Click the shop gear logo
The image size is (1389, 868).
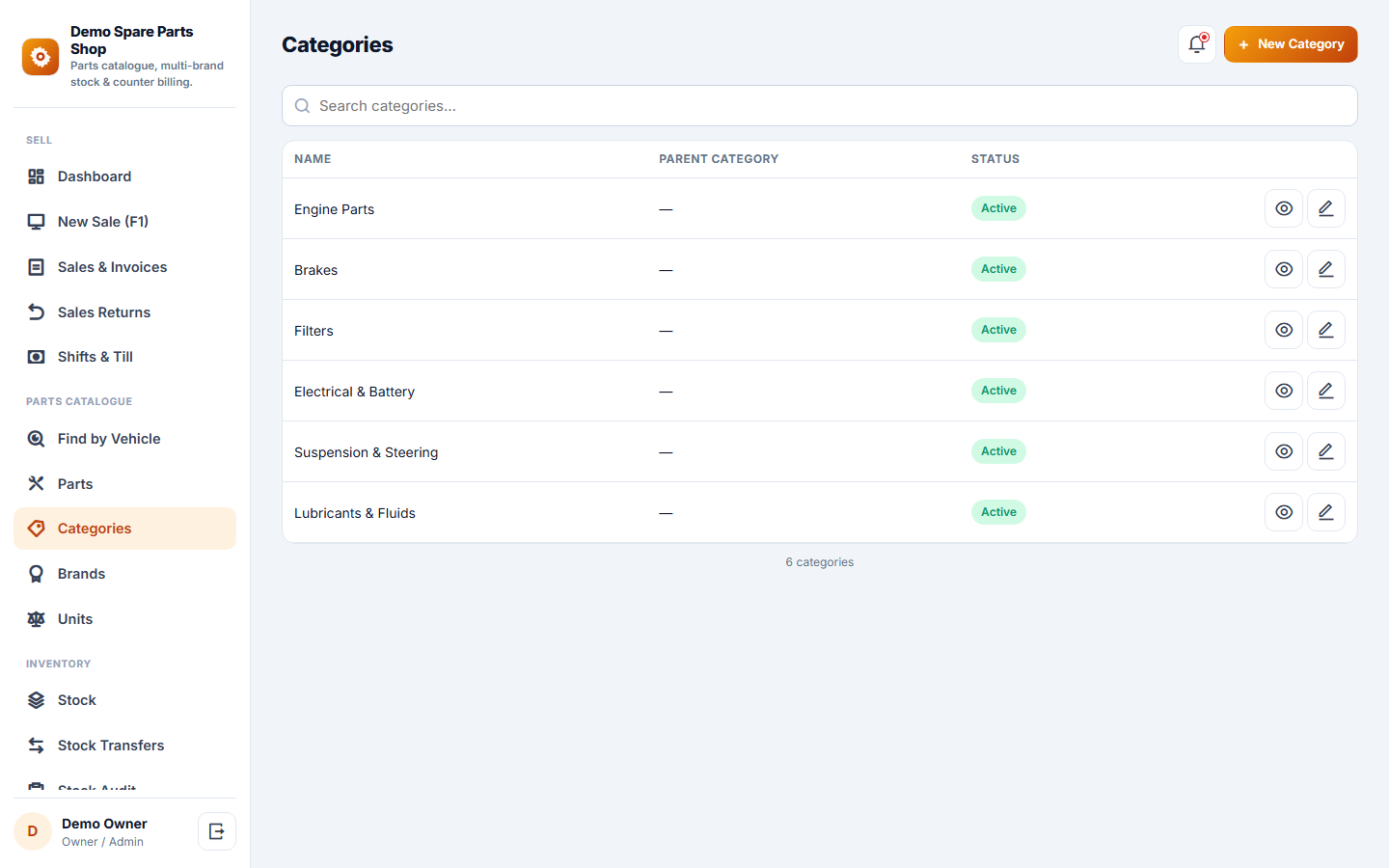coord(41,57)
